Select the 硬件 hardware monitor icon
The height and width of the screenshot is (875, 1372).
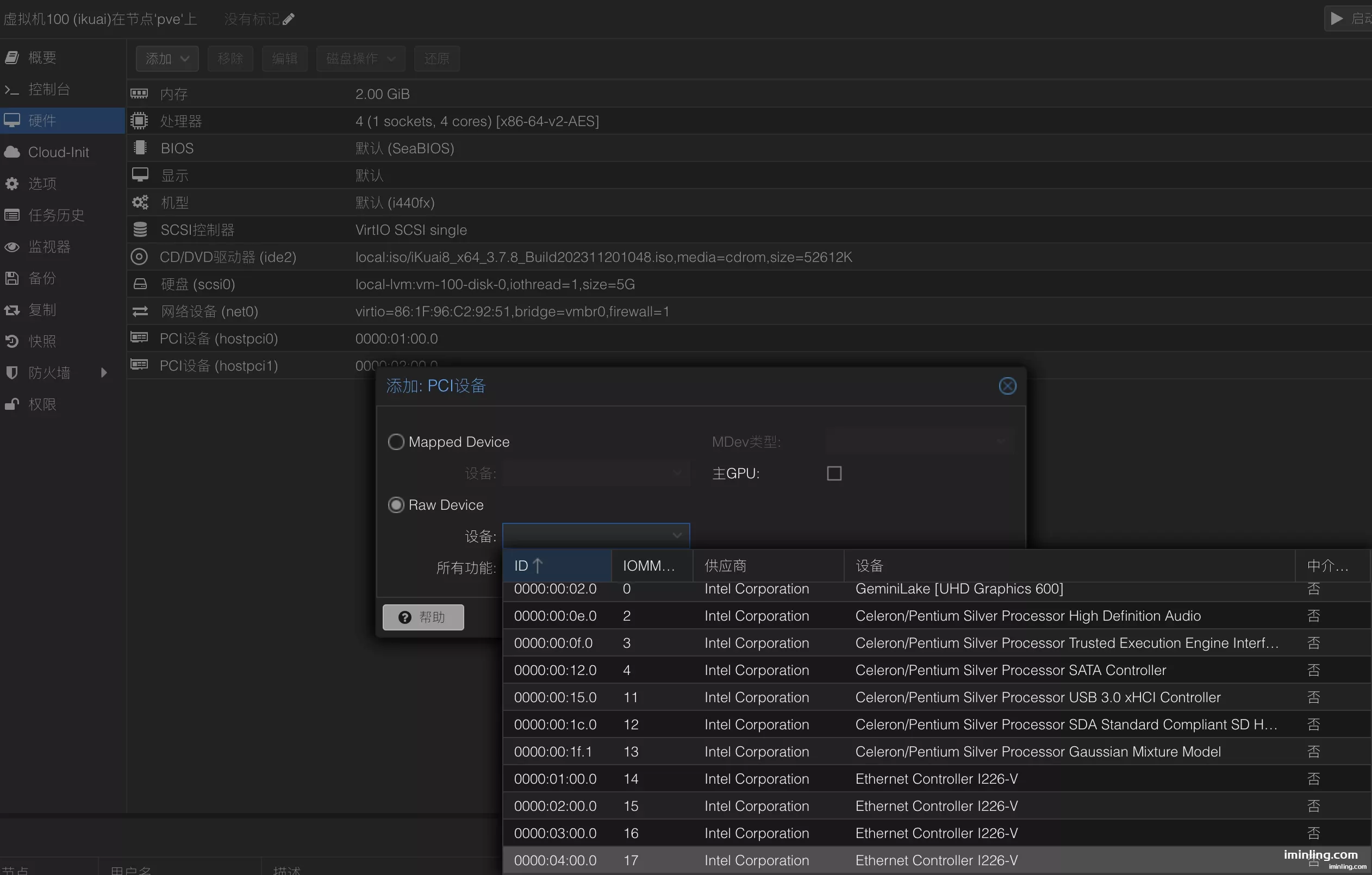(12, 120)
